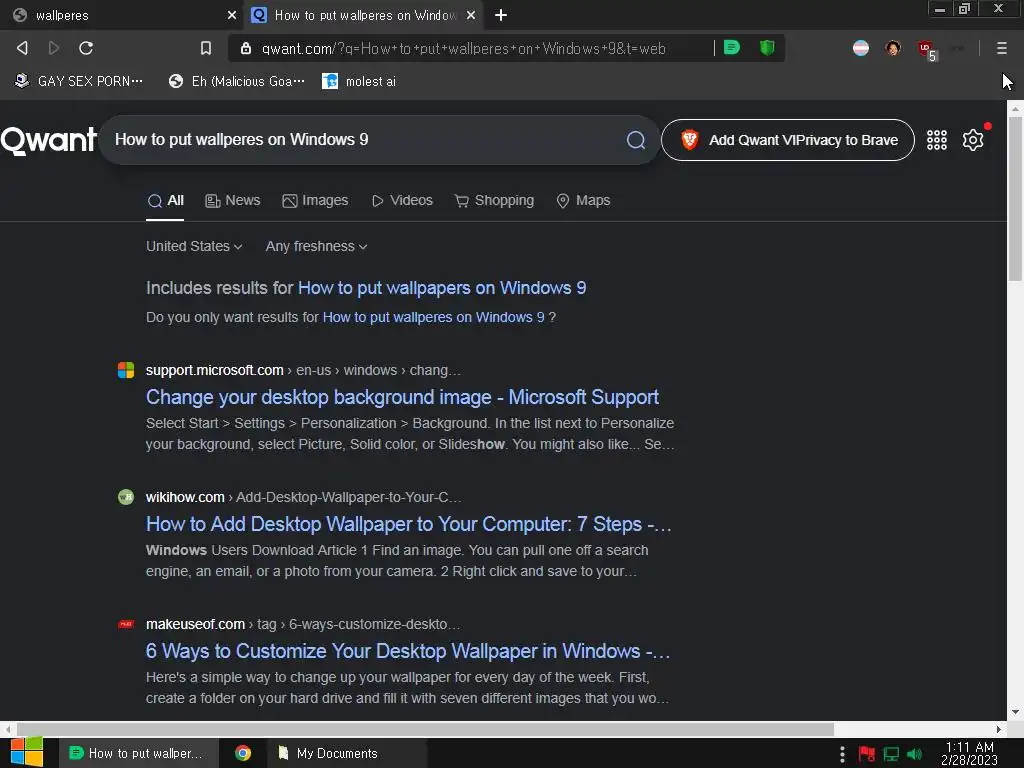Image resolution: width=1024 pixels, height=768 pixels.
Task: Click the Microsoft favicon beside first result
Action: click(125, 370)
